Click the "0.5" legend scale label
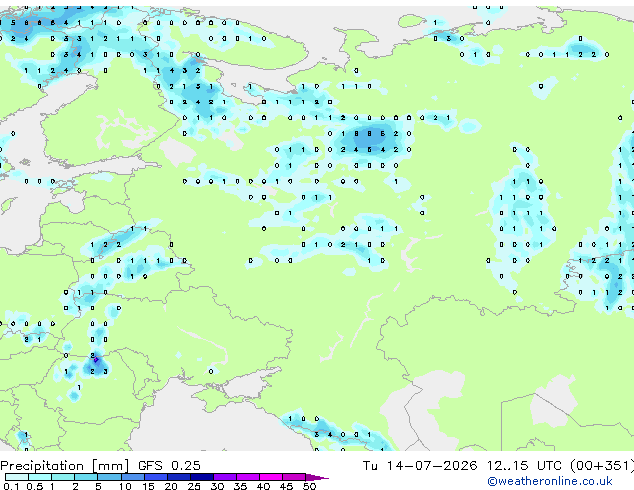The height and width of the screenshot is (490, 634). (x=35, y=486)
